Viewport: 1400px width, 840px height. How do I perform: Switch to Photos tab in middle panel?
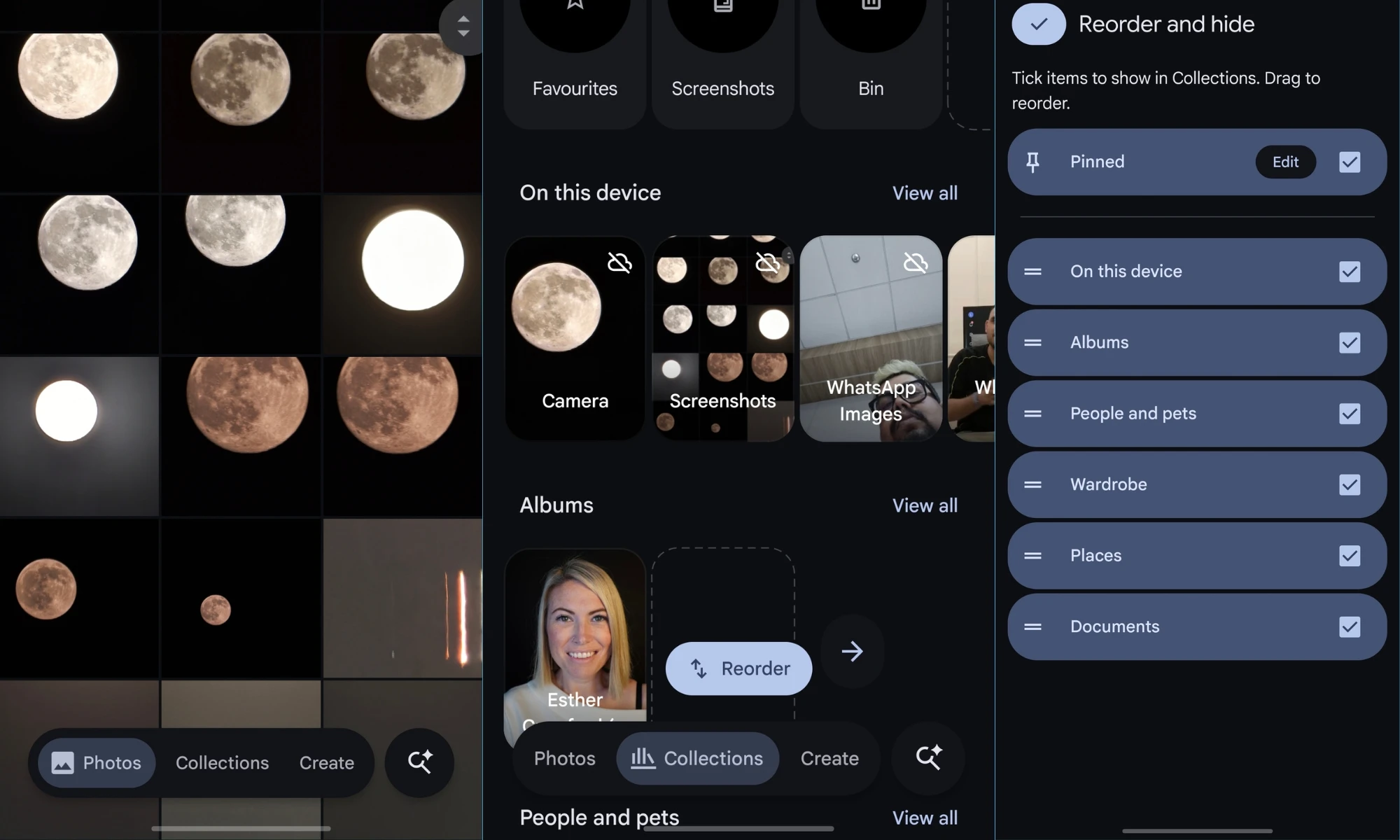click(x=564, y=758)
